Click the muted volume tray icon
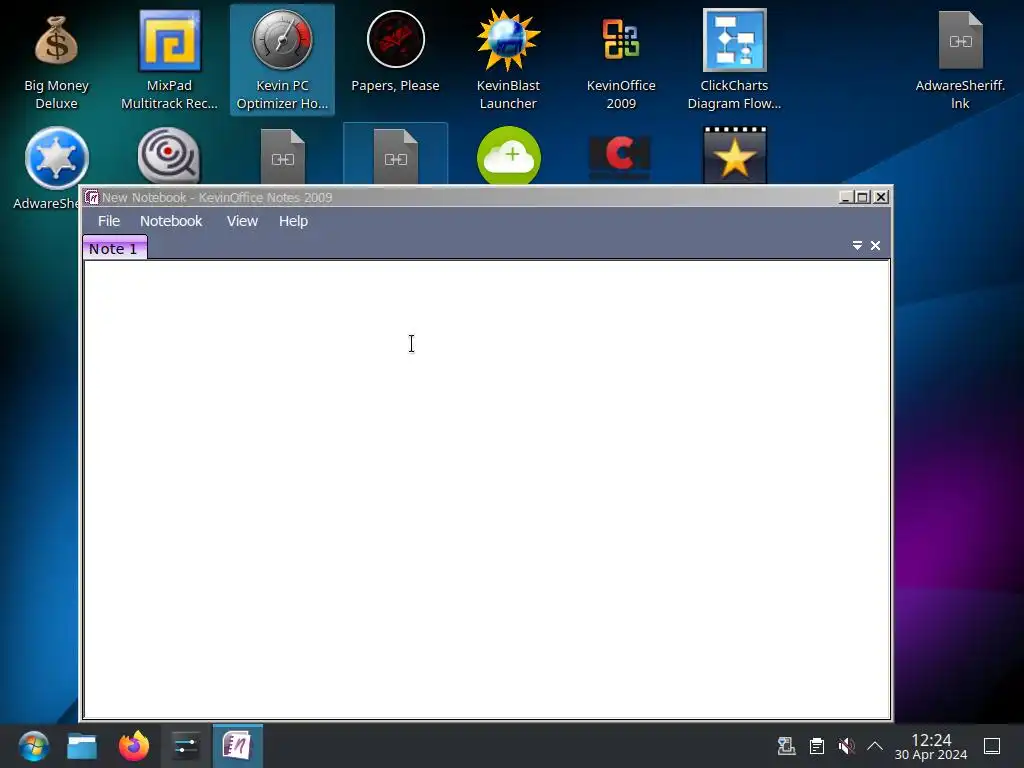 click(846, 746)
